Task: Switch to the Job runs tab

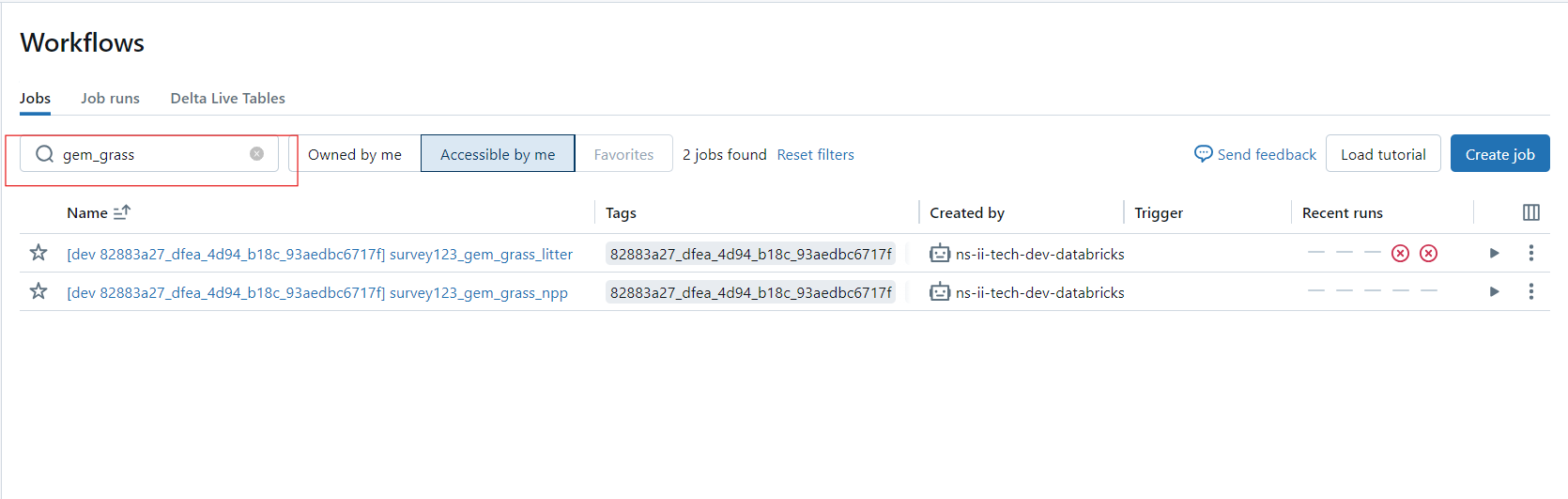Action: pyautogui.click(x=110, y=98)
